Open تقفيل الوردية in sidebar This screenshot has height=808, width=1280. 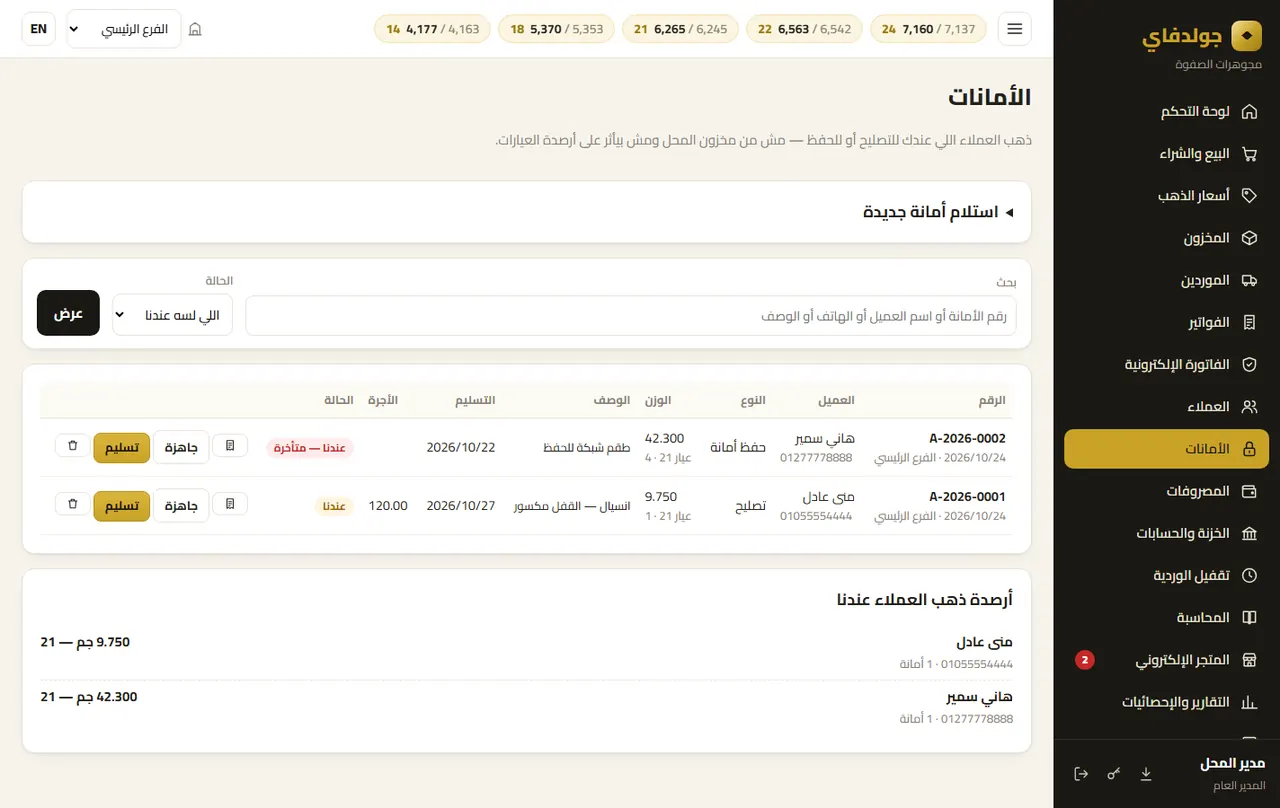1166,576
